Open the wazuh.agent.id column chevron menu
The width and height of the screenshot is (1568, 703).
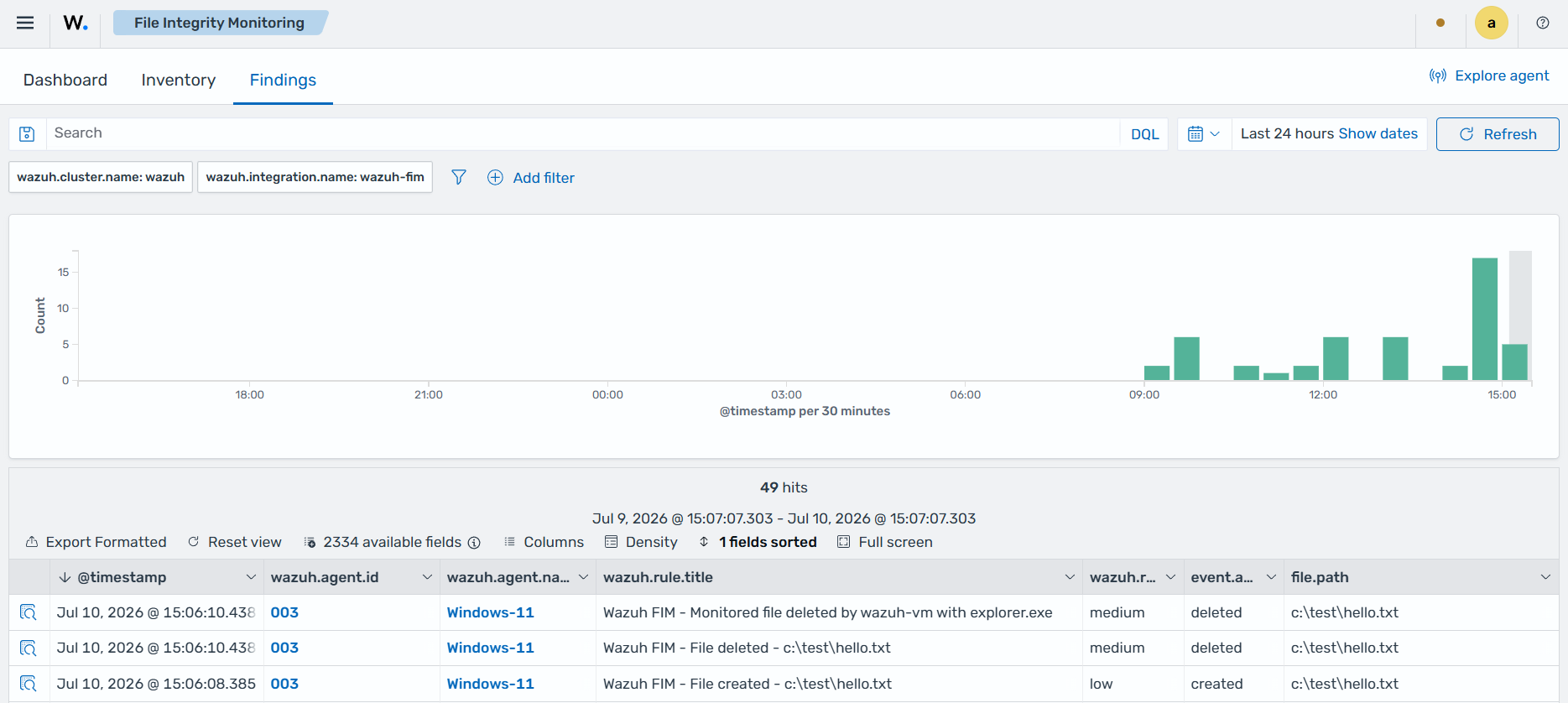[427, 577]
